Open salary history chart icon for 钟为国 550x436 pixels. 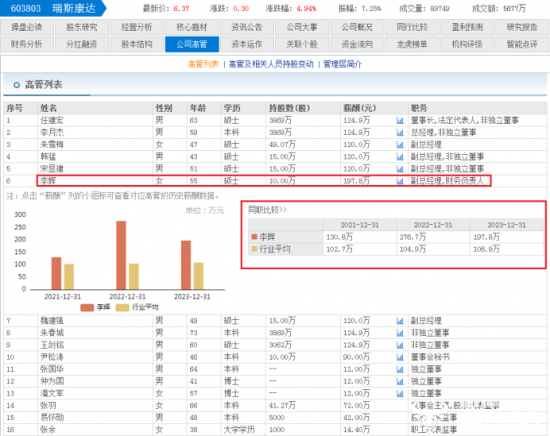point(400,381)
